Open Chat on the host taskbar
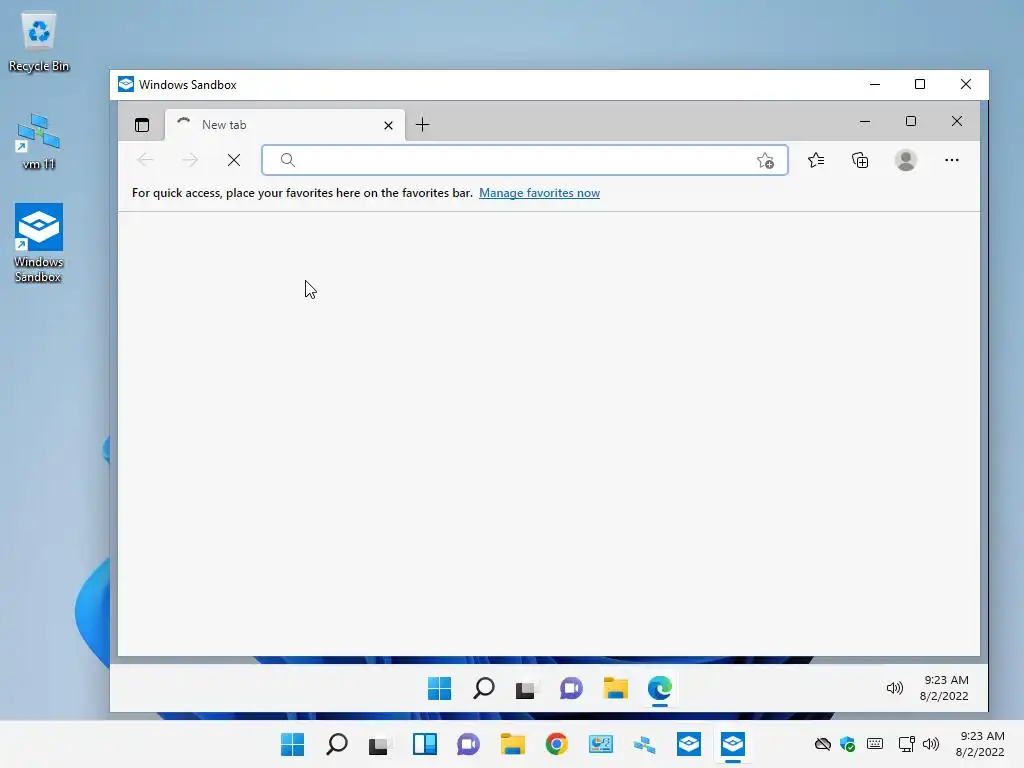Screen dimensions: 1024x768 point(468,744)
